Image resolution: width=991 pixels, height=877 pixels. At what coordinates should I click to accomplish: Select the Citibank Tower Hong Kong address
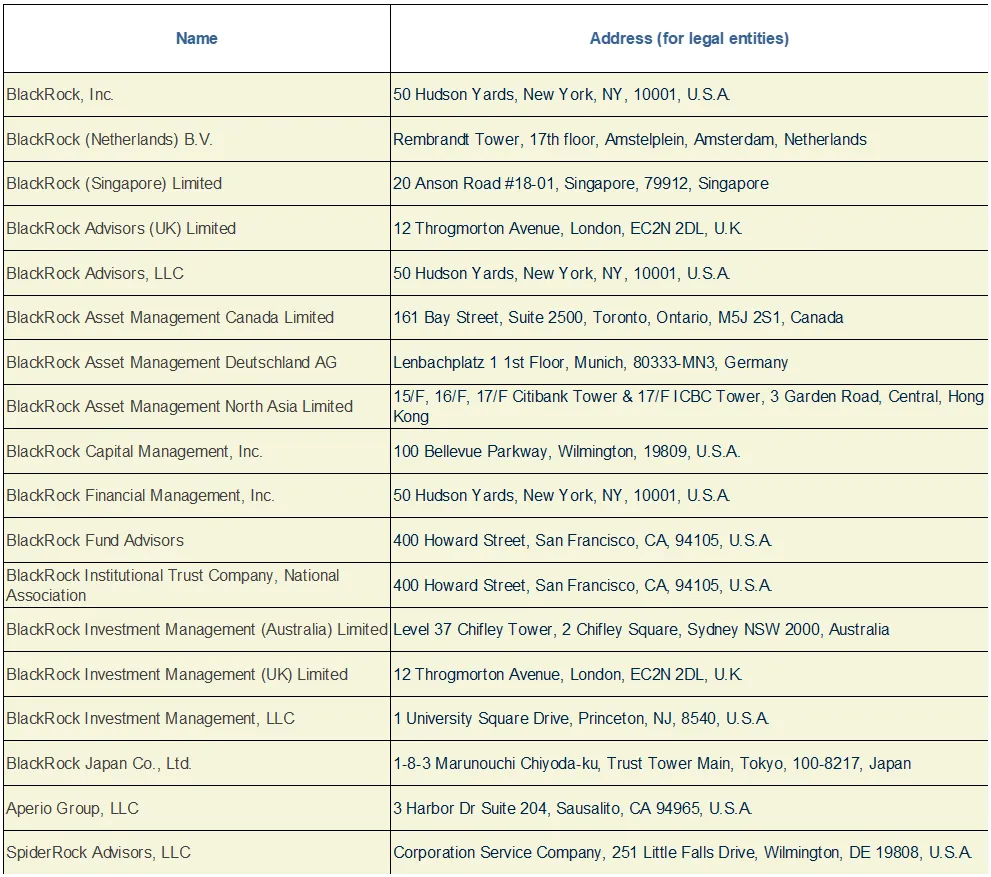689,407
